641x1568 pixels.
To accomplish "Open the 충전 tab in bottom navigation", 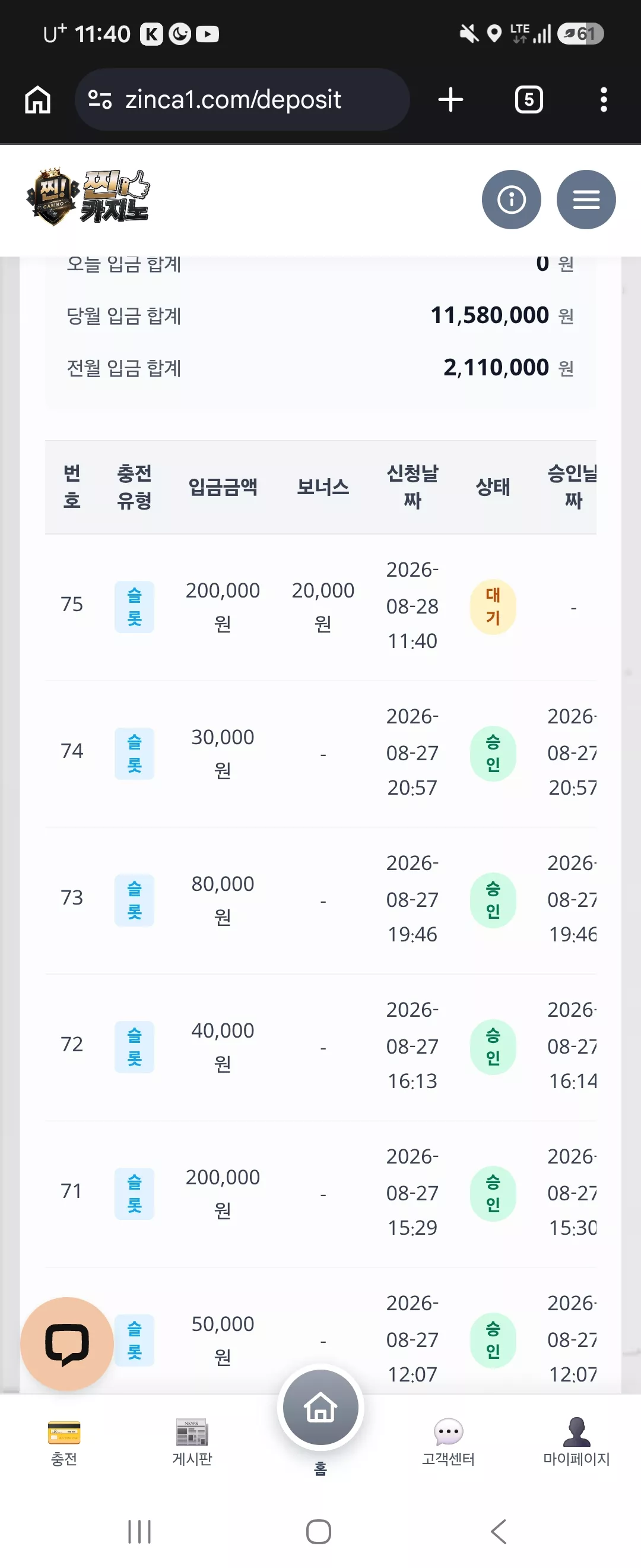I will [64, 1443].
